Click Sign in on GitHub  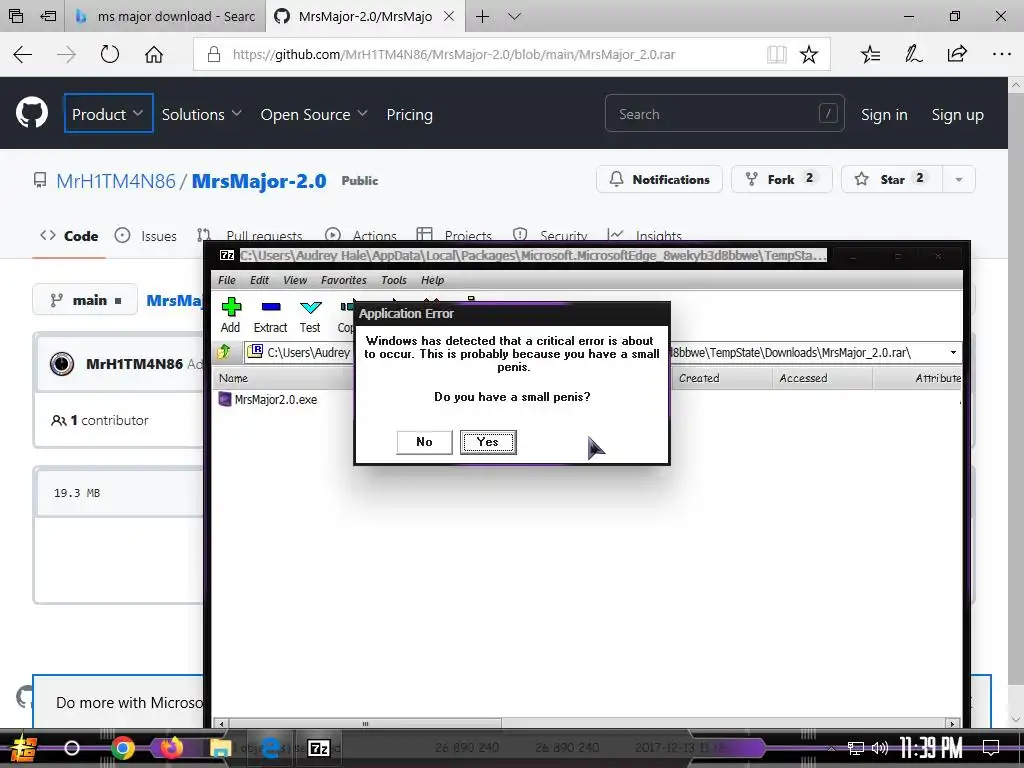(884, 114)
